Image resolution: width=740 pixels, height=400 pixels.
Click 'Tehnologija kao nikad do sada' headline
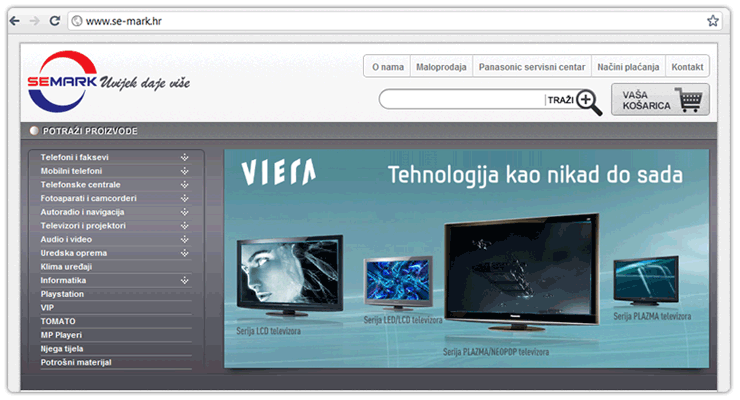(x=535, y=175)
